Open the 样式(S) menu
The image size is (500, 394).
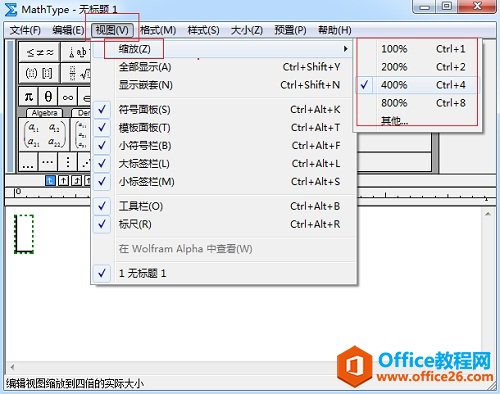coord(203,30)
